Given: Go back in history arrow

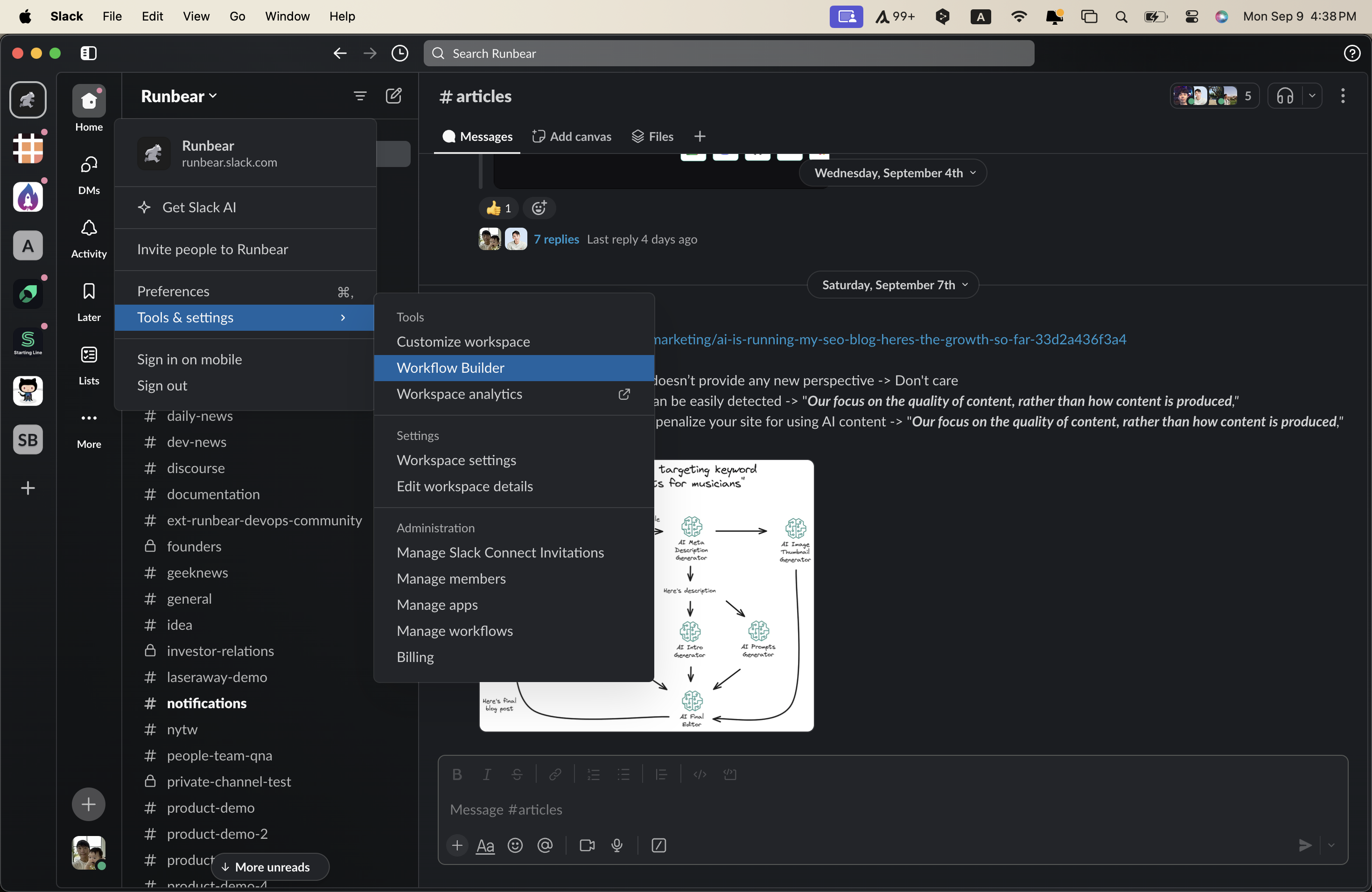Looking at the screenshot, I should (x=340, y=53).
